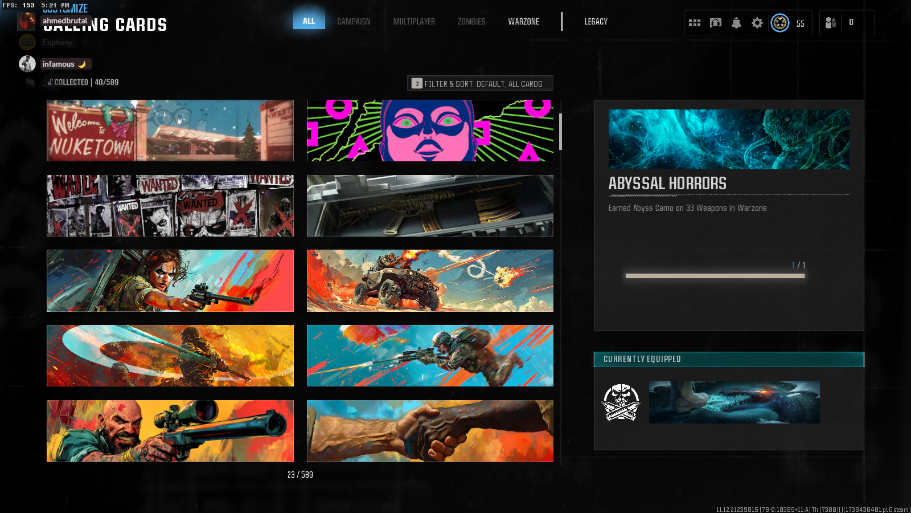
Task: Switch to the ZOMBIES tab
Action: [x=471, y=21]
